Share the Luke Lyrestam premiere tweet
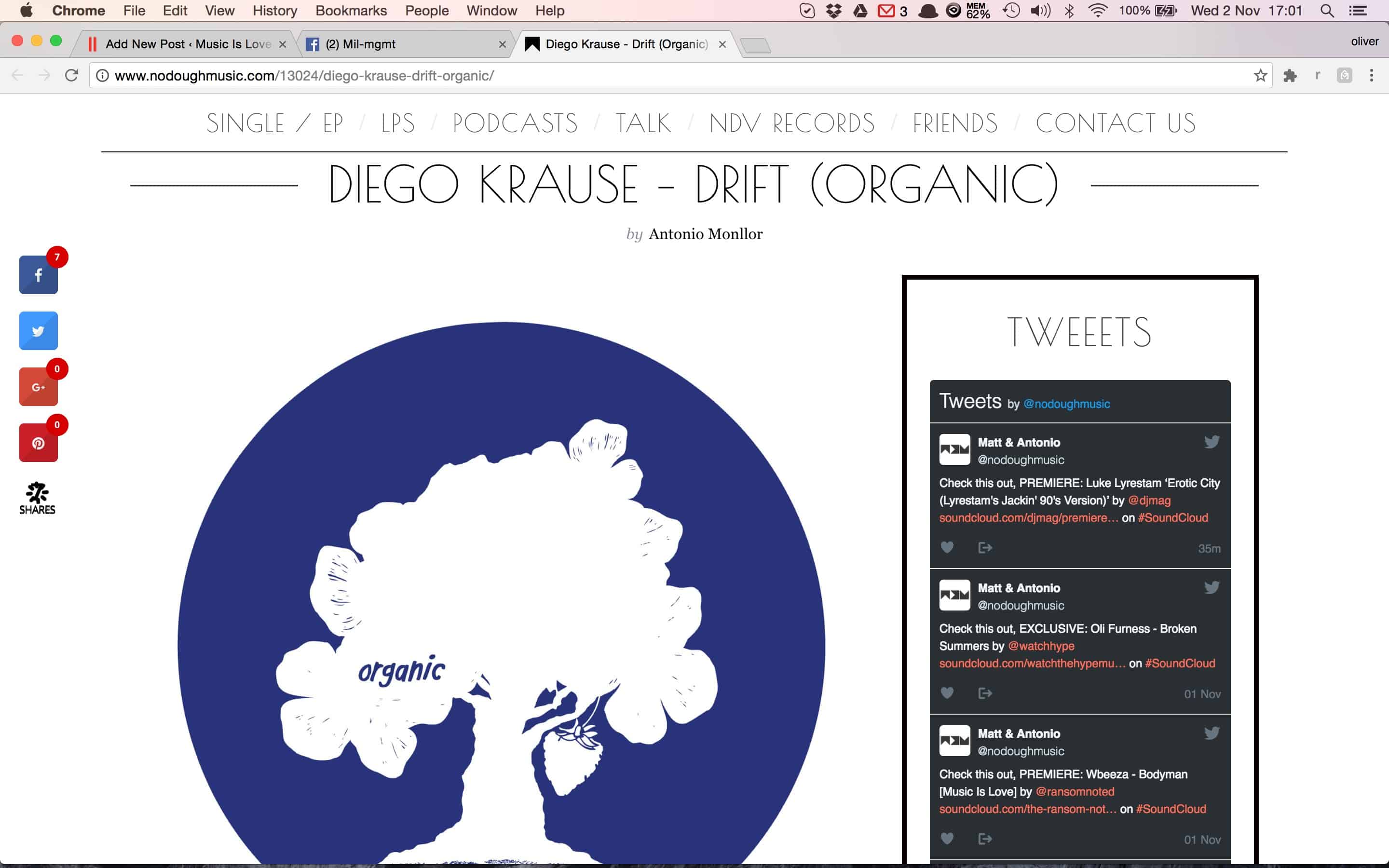This screenshot has height=868, width=1389. (x=985, y=547)
